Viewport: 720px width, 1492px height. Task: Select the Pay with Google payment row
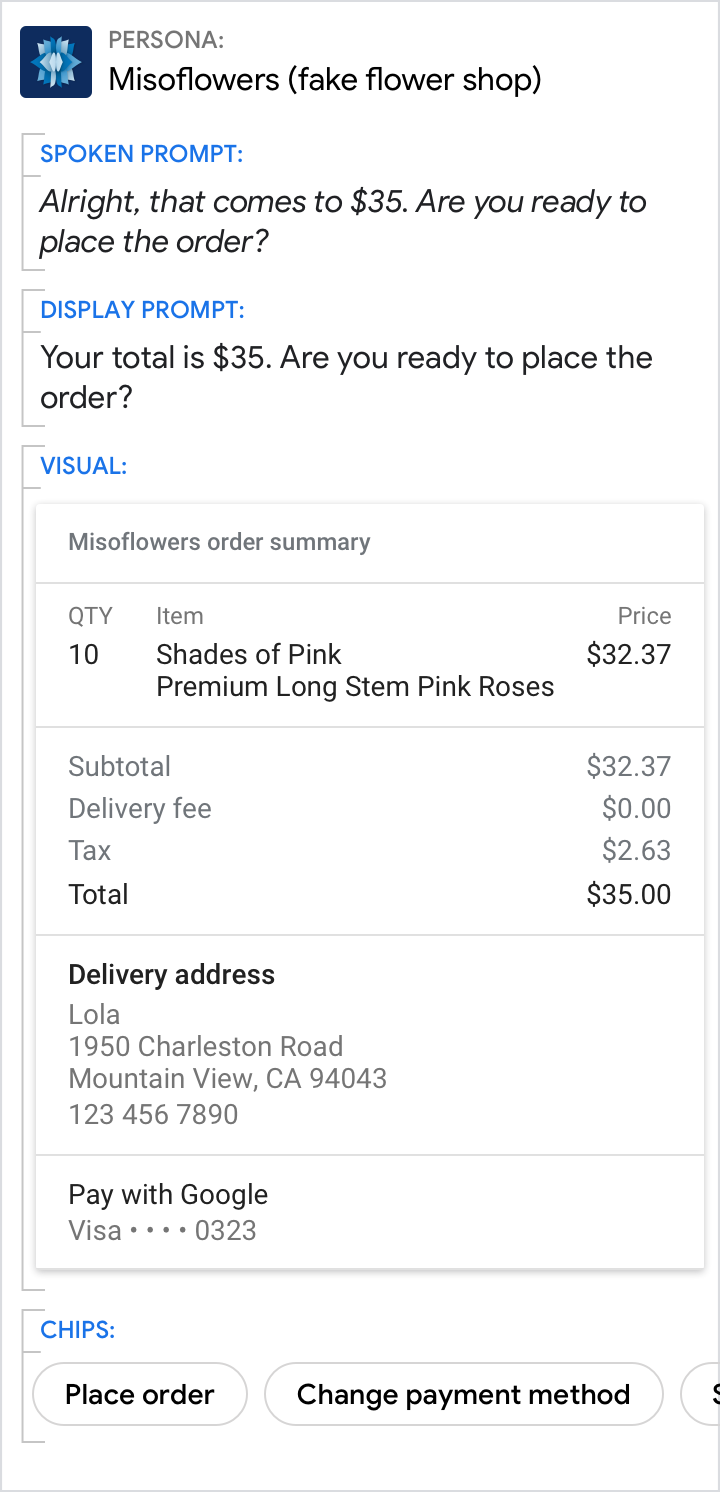(168, 1194)
